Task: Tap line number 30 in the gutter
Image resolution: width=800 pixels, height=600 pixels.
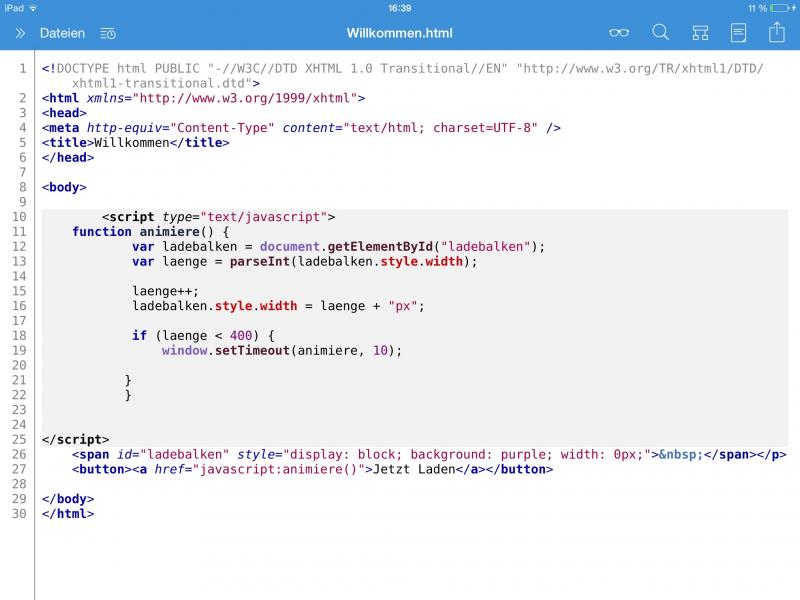Action: point(20,514)
